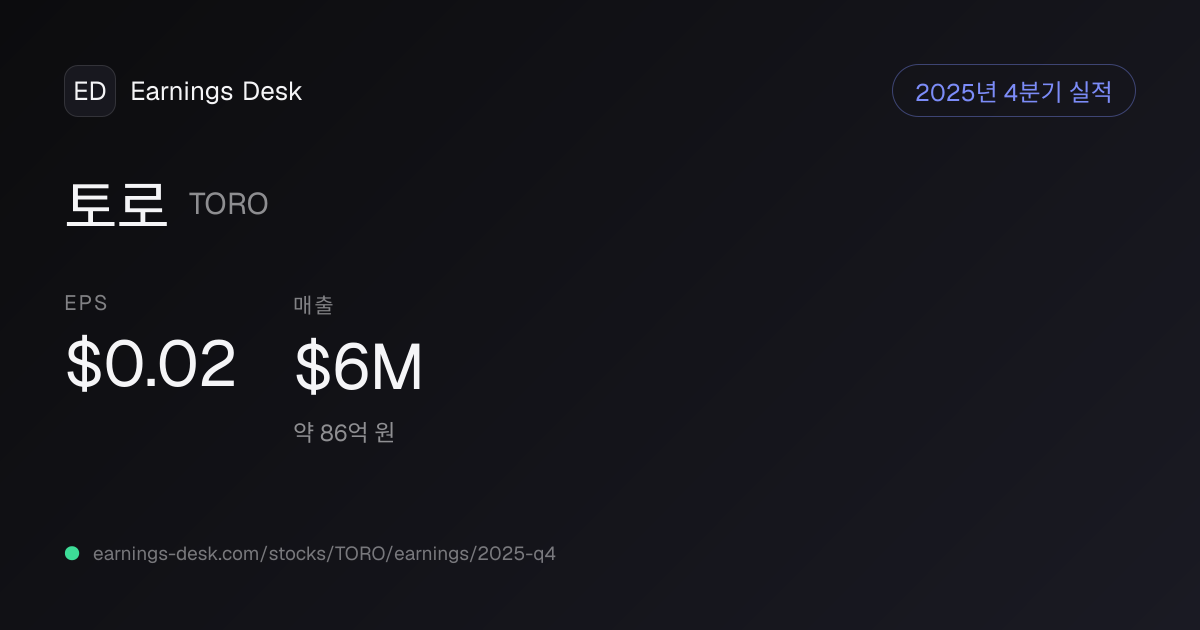Screen dimensions: 1200x630
Task: Click the earnings per share amount
Action: point(151,364)
